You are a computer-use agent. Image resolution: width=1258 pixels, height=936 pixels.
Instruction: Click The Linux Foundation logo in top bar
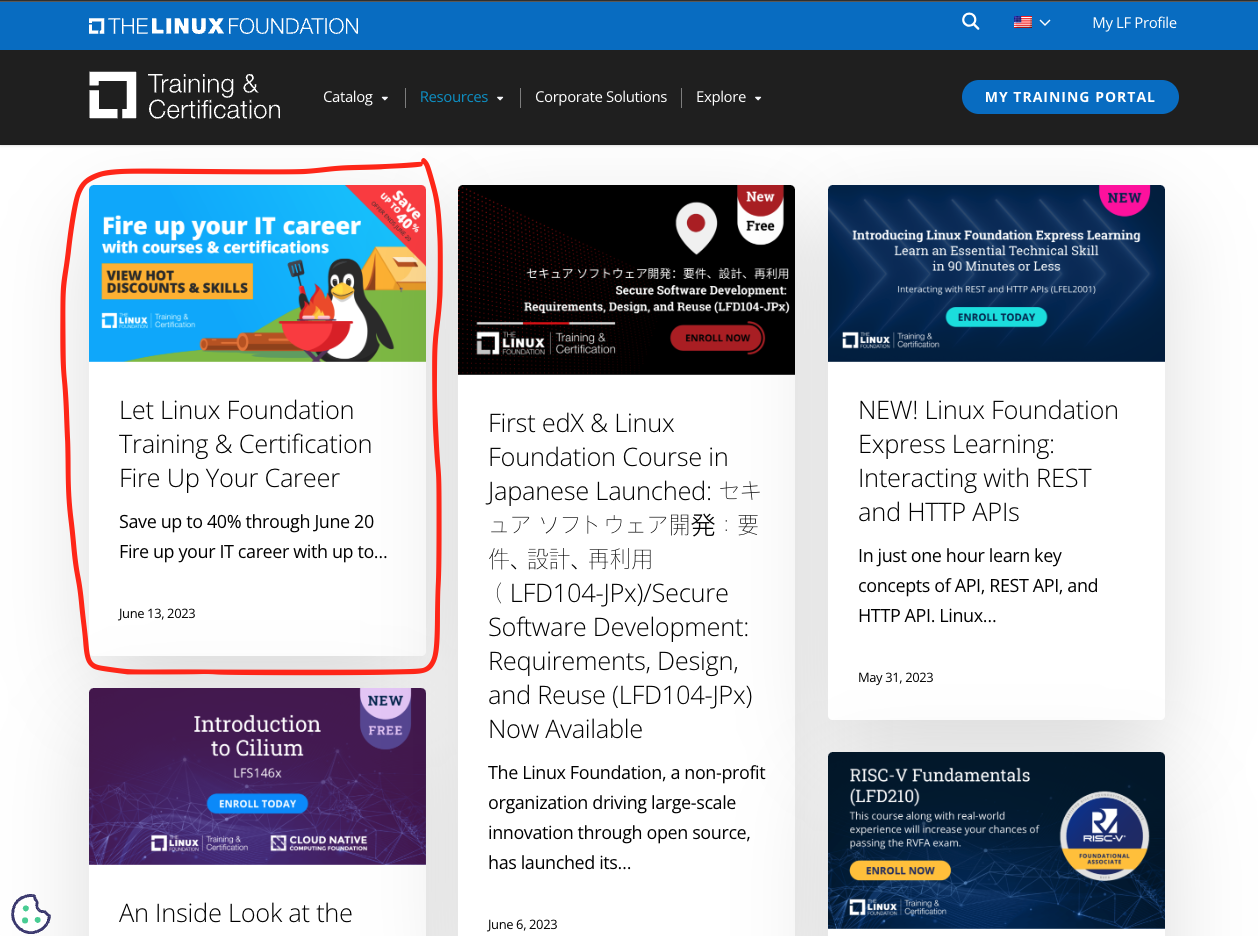[x=223, y=26]
